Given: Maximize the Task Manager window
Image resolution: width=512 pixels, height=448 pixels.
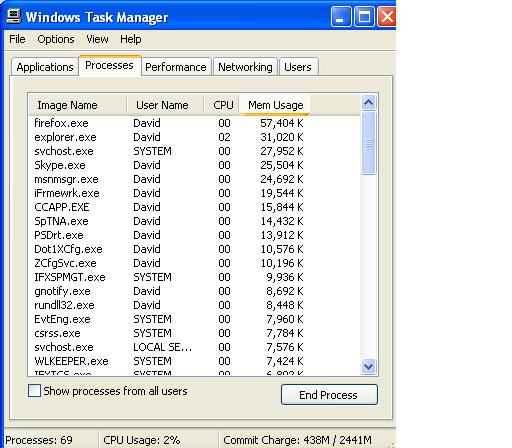Looking at the screenshot, I should point(364,17).
